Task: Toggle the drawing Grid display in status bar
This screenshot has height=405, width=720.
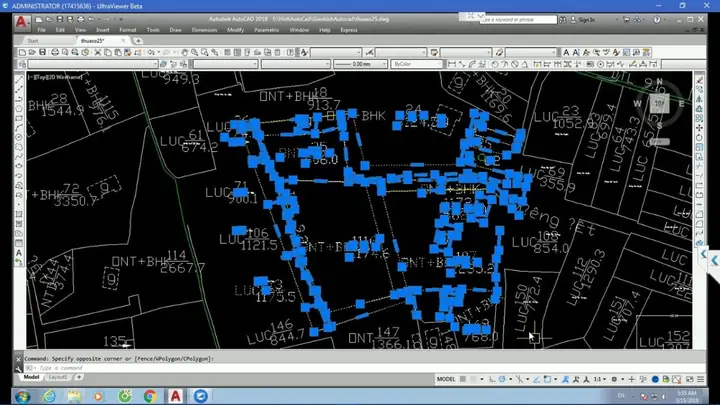Action: [463, 379]
